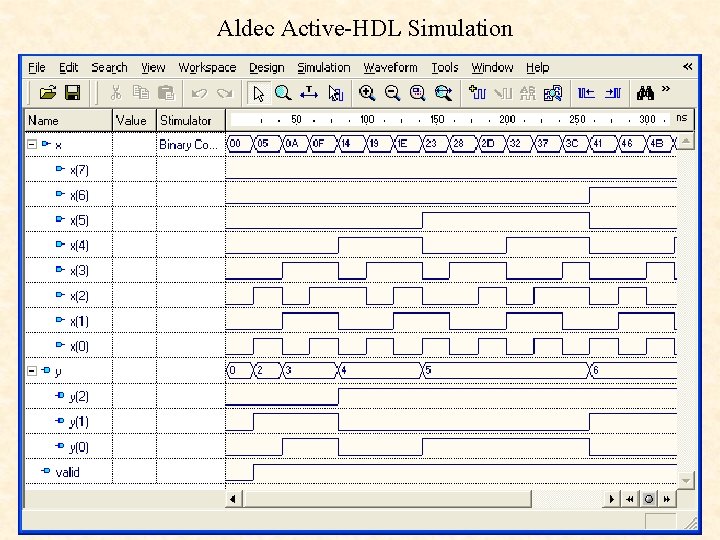
Task: Click the Zoom Range icon
Action: click(443, 93)
